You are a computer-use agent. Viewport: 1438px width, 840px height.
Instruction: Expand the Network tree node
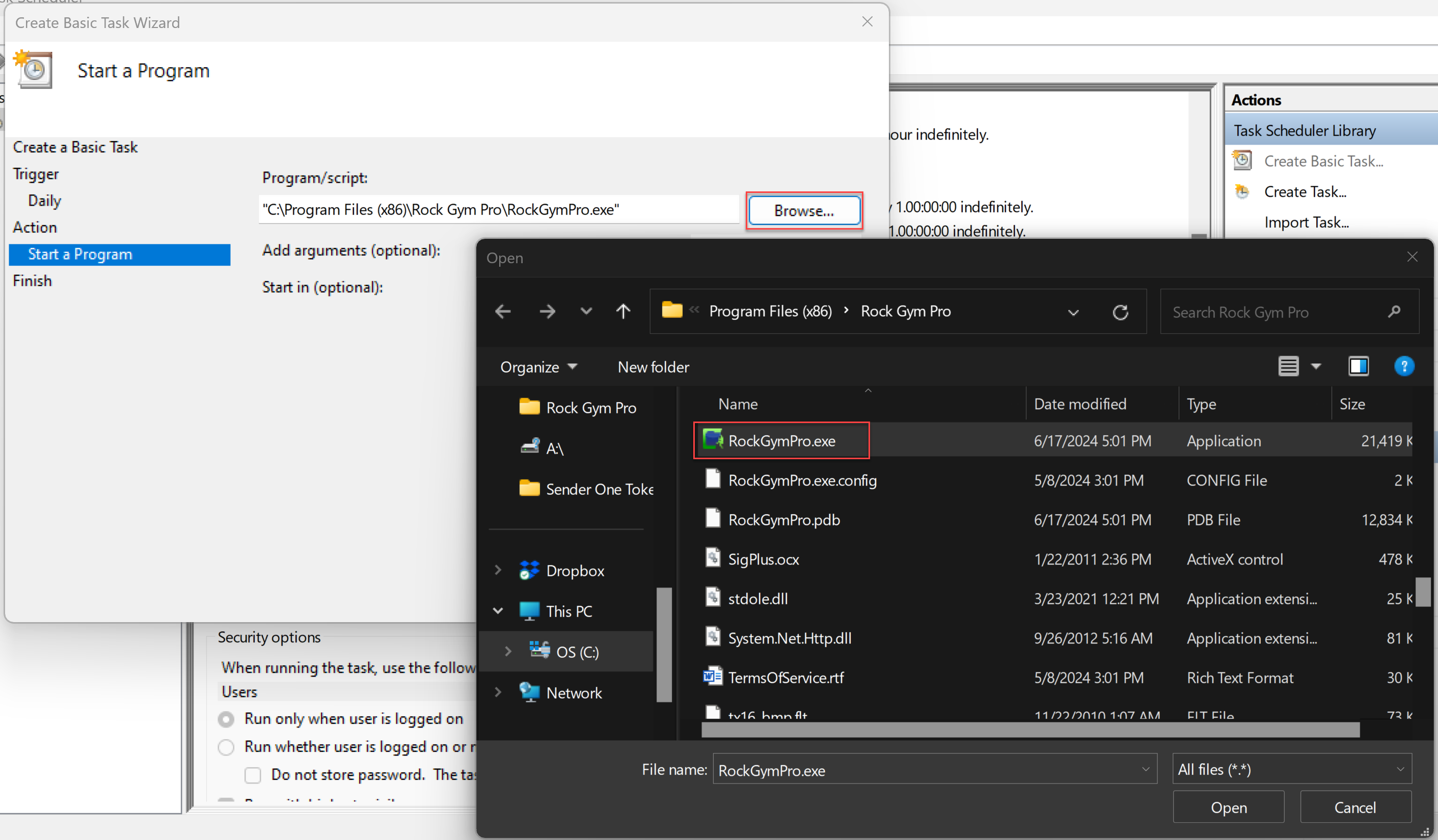point(498,692)
